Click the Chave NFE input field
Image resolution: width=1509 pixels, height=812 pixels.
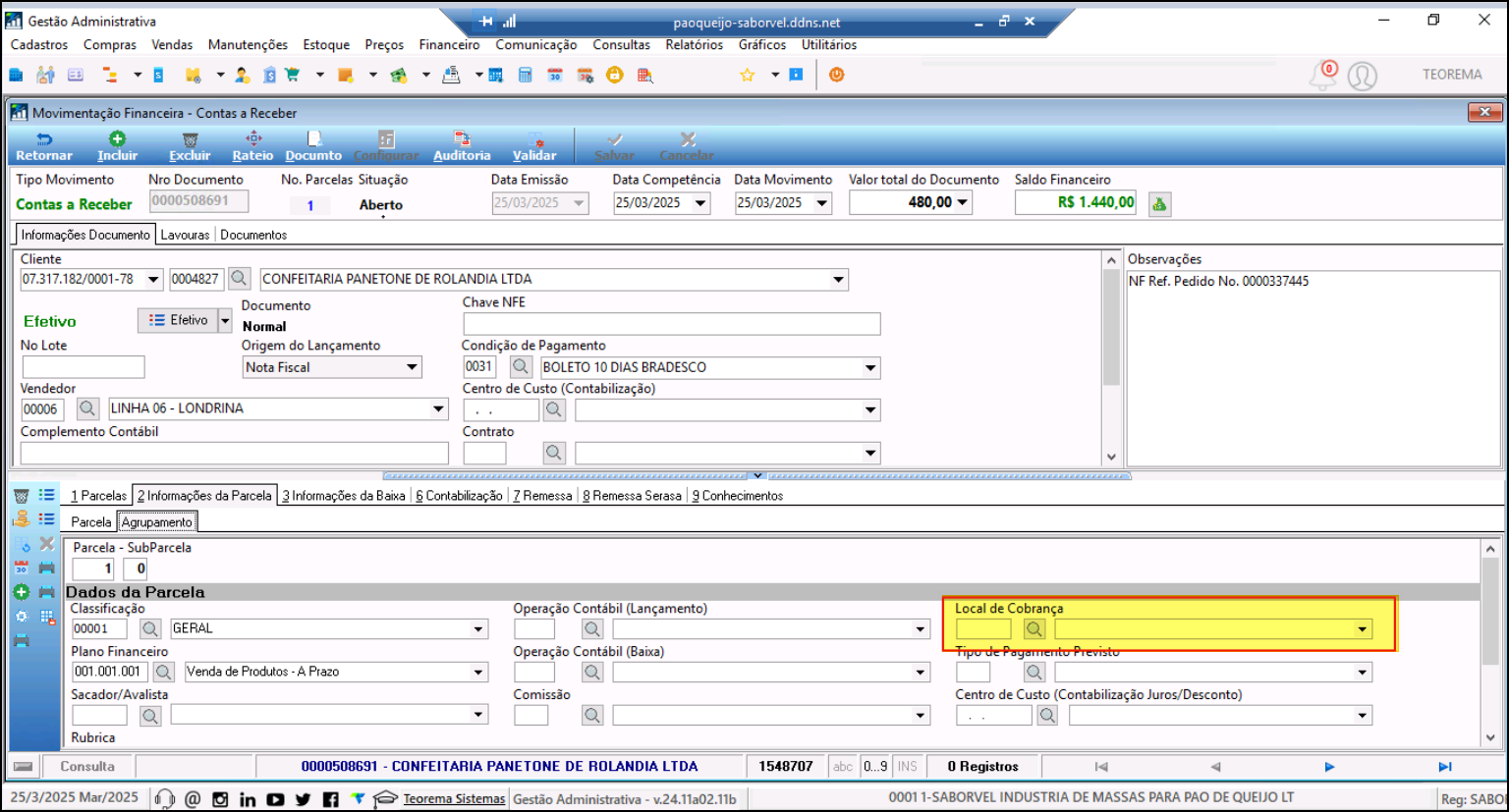coord(672,324)
